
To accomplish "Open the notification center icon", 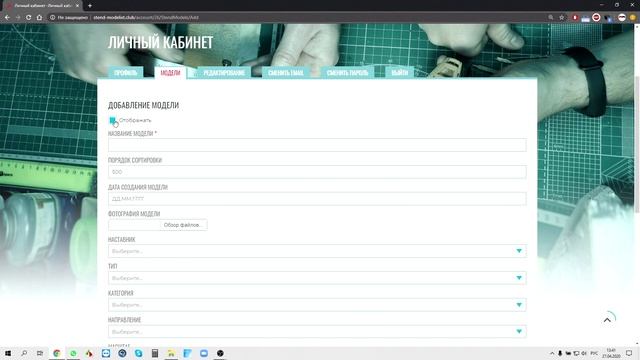I will pos(629,353).
